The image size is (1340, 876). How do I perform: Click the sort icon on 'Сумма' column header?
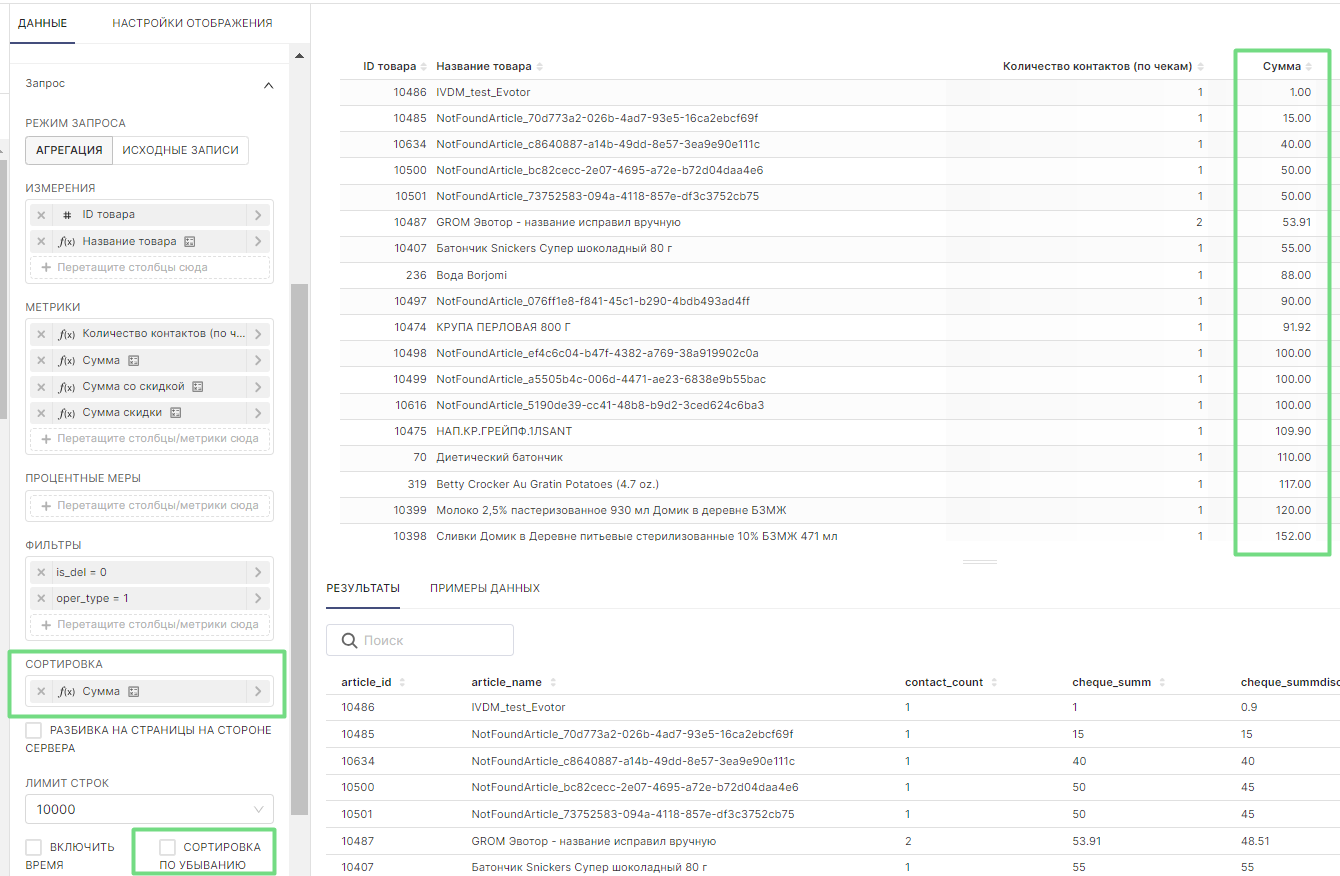tap(1309, 67)
